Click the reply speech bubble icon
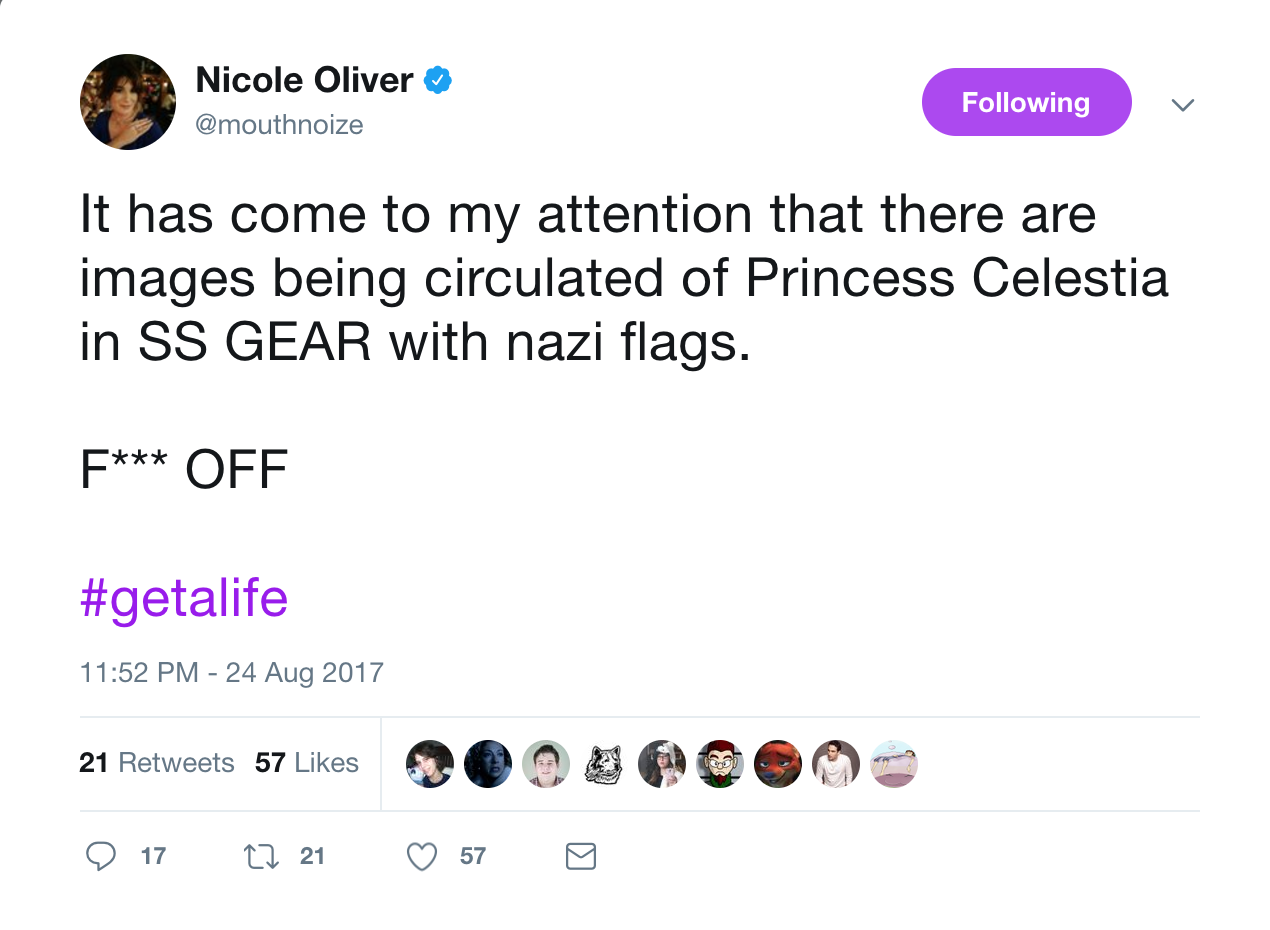 [x=100, y=856]
